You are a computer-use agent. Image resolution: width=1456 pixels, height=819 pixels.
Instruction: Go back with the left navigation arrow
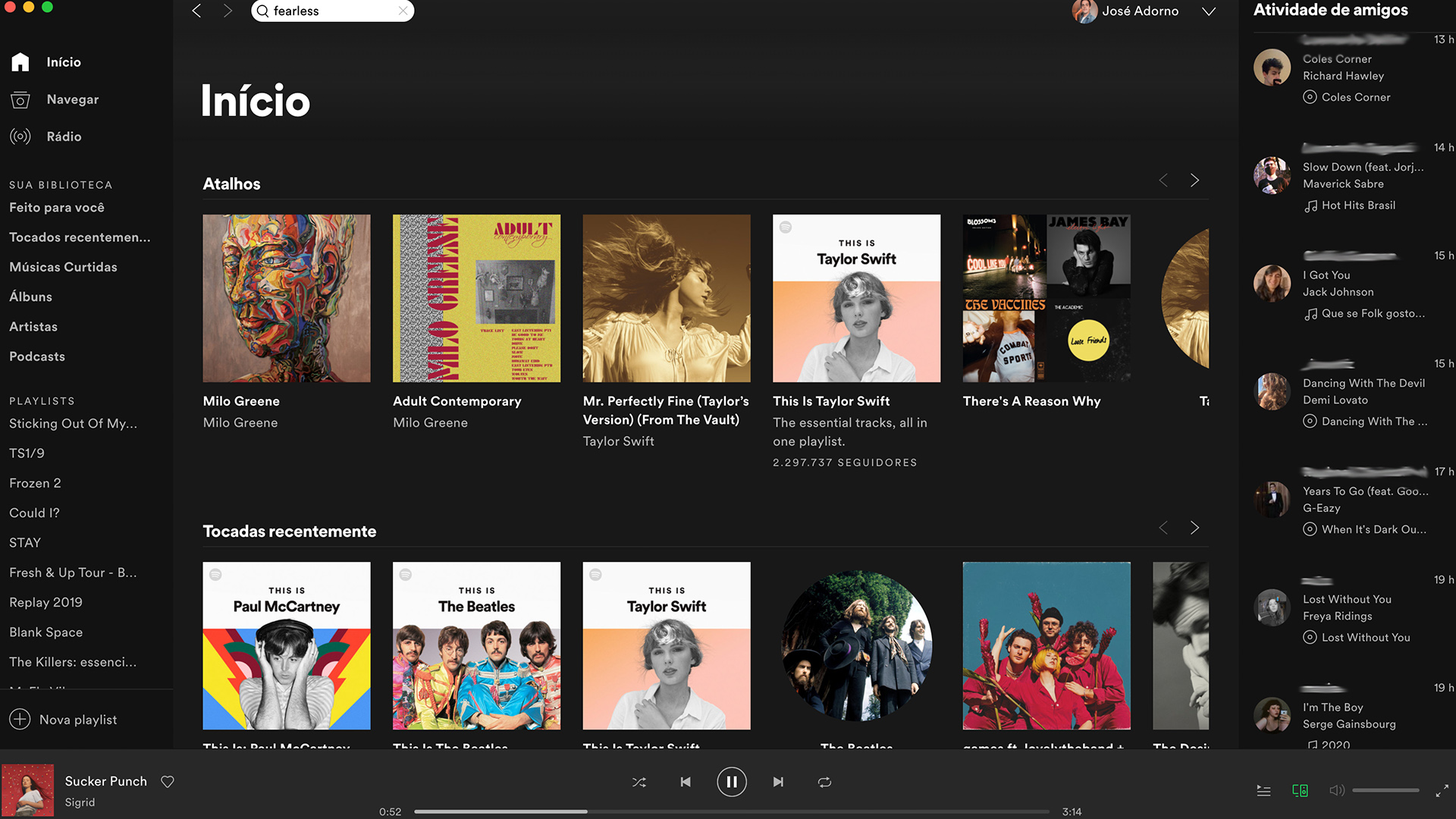point(196,11)
